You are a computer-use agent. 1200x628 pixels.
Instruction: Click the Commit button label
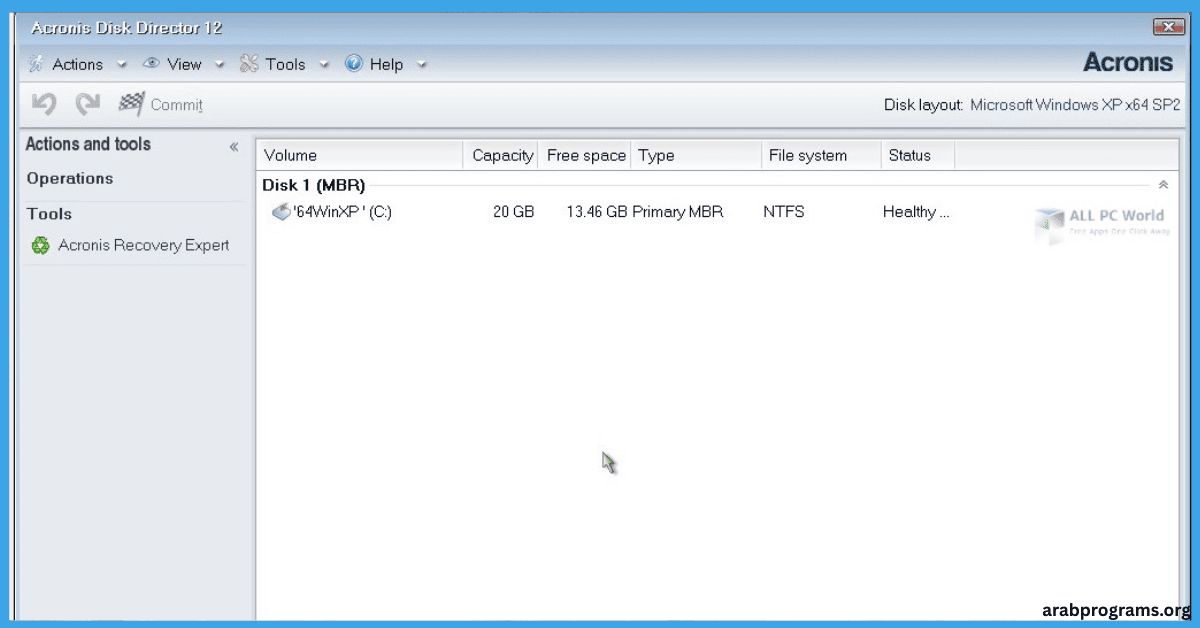[176, 104]
